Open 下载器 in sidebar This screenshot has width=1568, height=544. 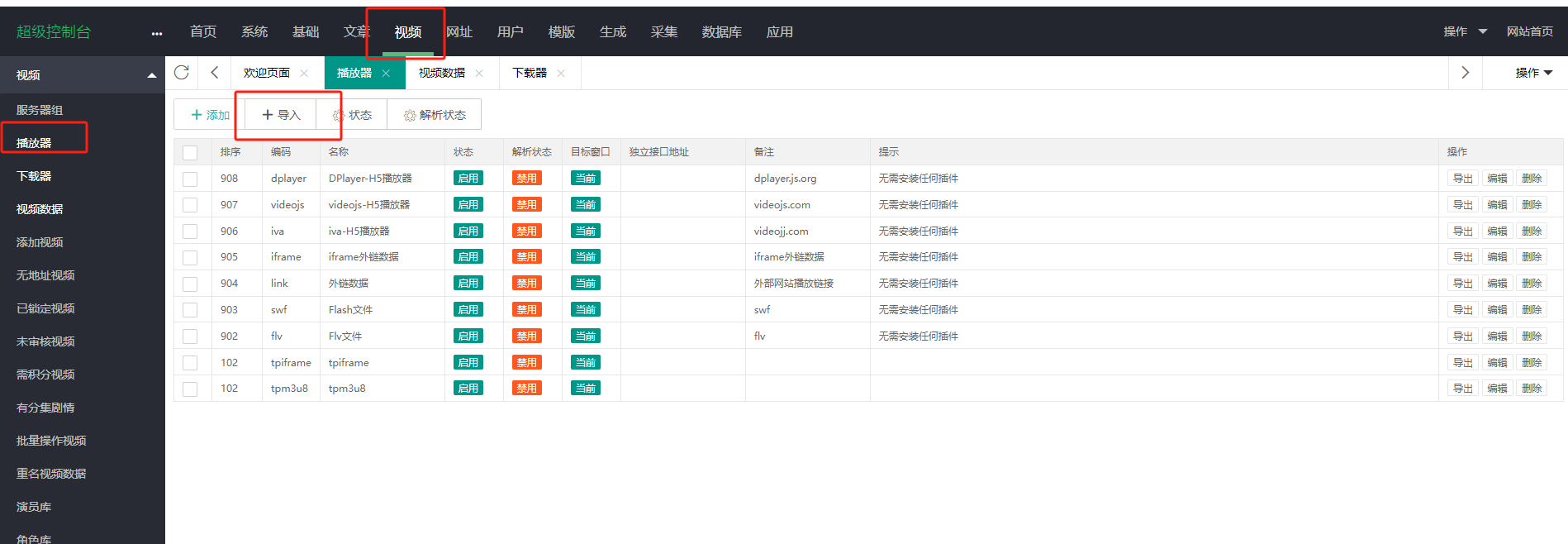(x=34, y=176)
